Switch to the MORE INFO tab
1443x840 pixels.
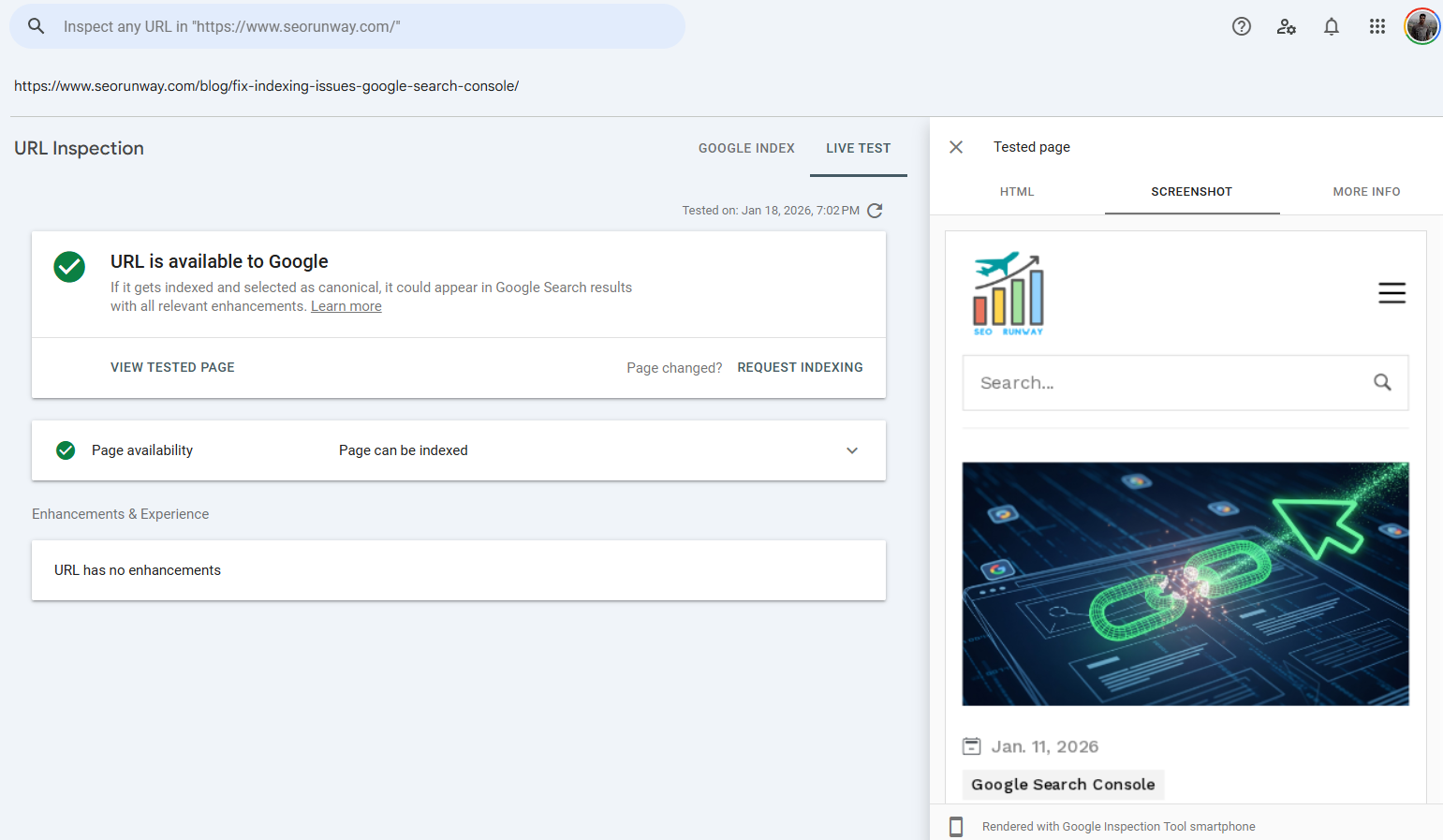pyautogui.click(x=1366, y=191)
